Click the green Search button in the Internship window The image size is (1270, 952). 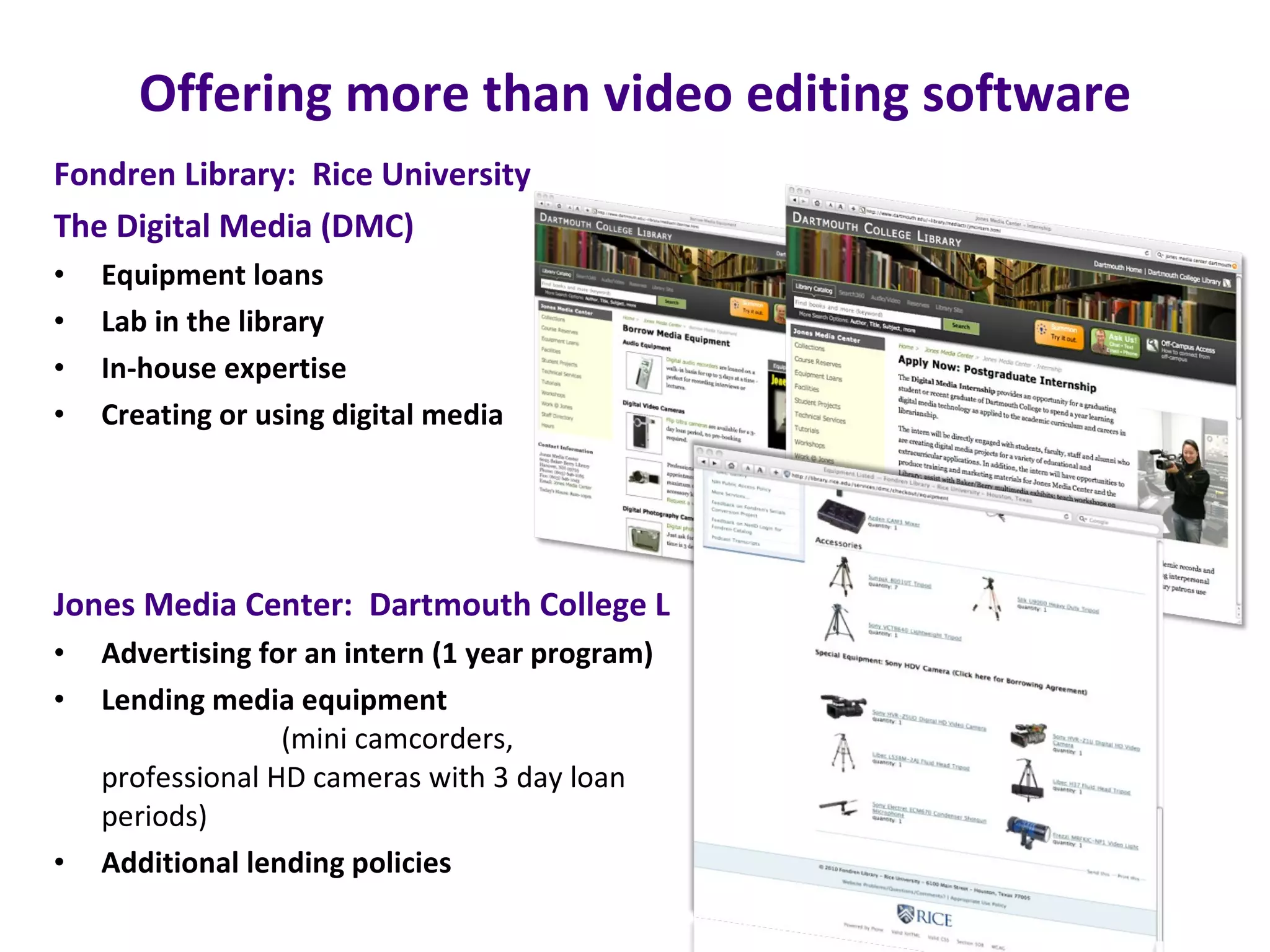pyautogui.click(x=961, y=326)
